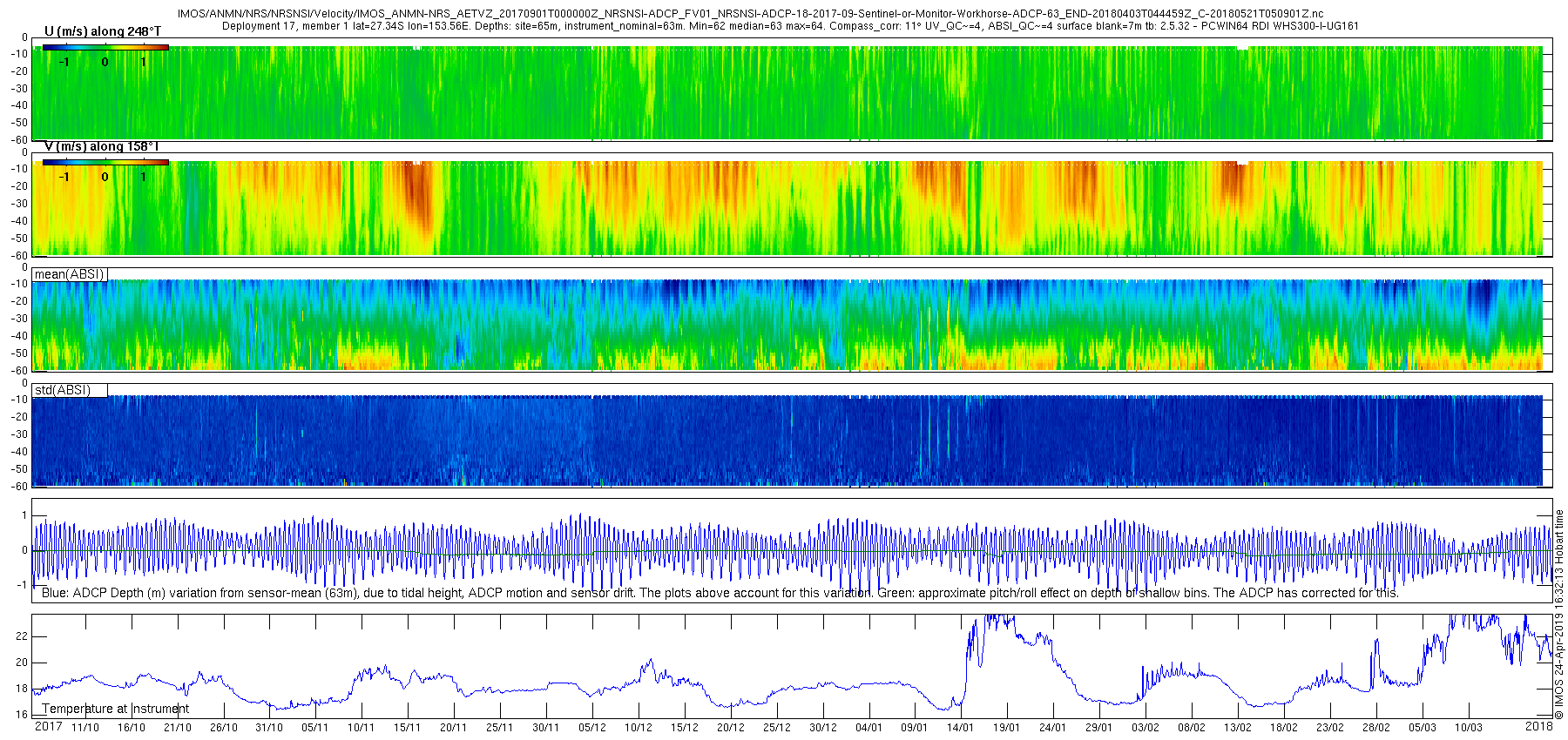Click the -40 depth tick on V panel axis

(x=19, y=221)
